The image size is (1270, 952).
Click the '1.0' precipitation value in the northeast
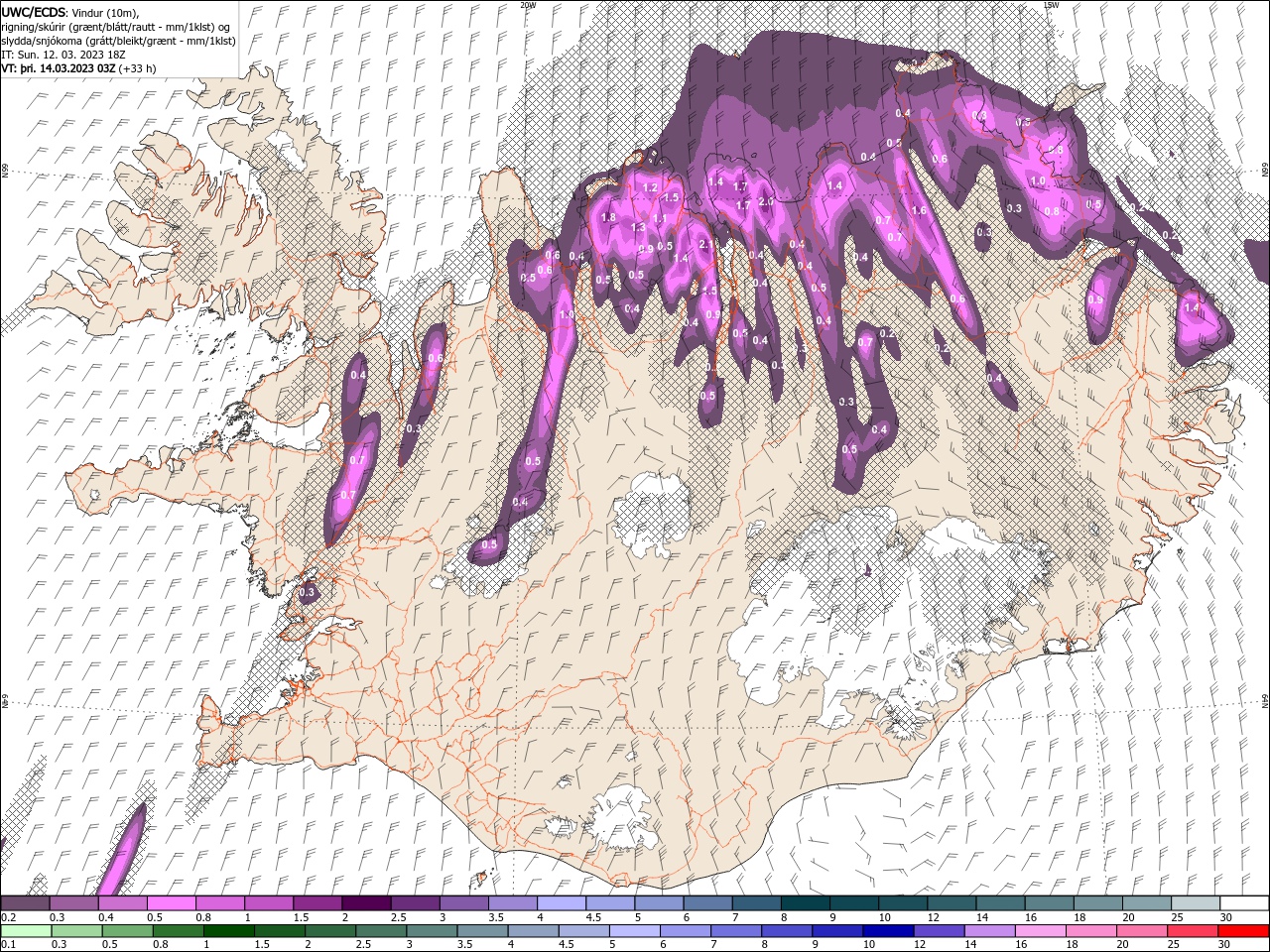(1038, 181)
